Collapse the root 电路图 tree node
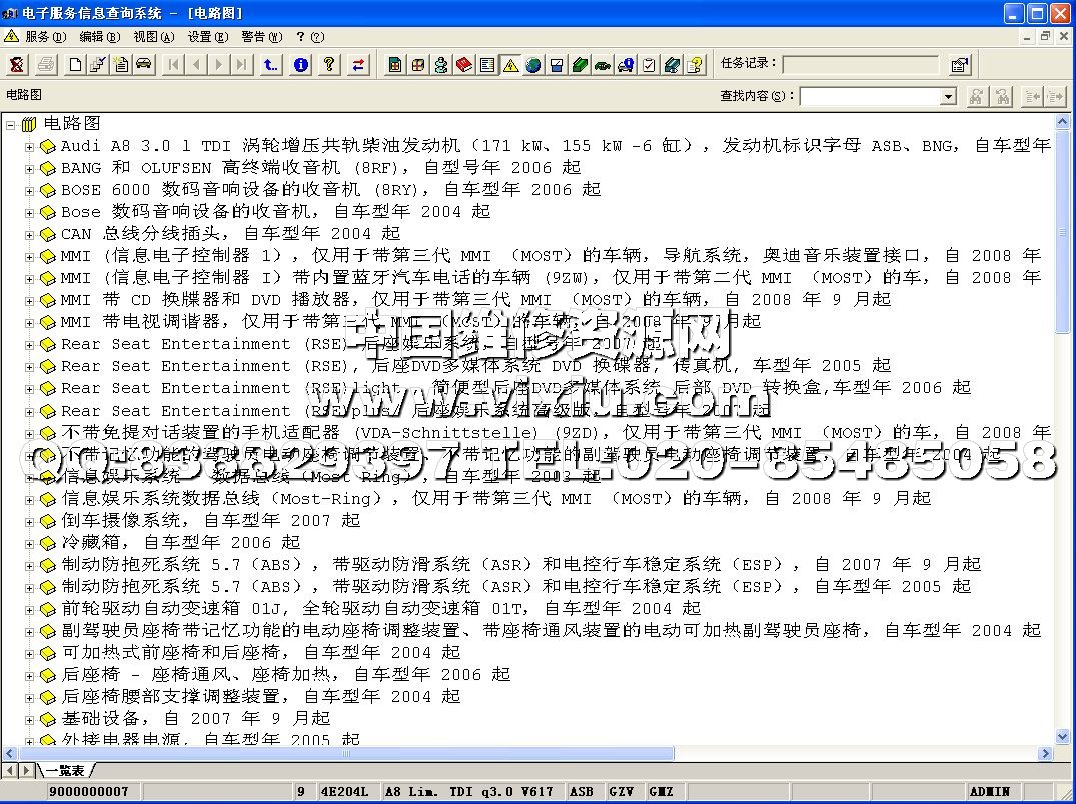The image size is (1076, 804). pos(10,125)
